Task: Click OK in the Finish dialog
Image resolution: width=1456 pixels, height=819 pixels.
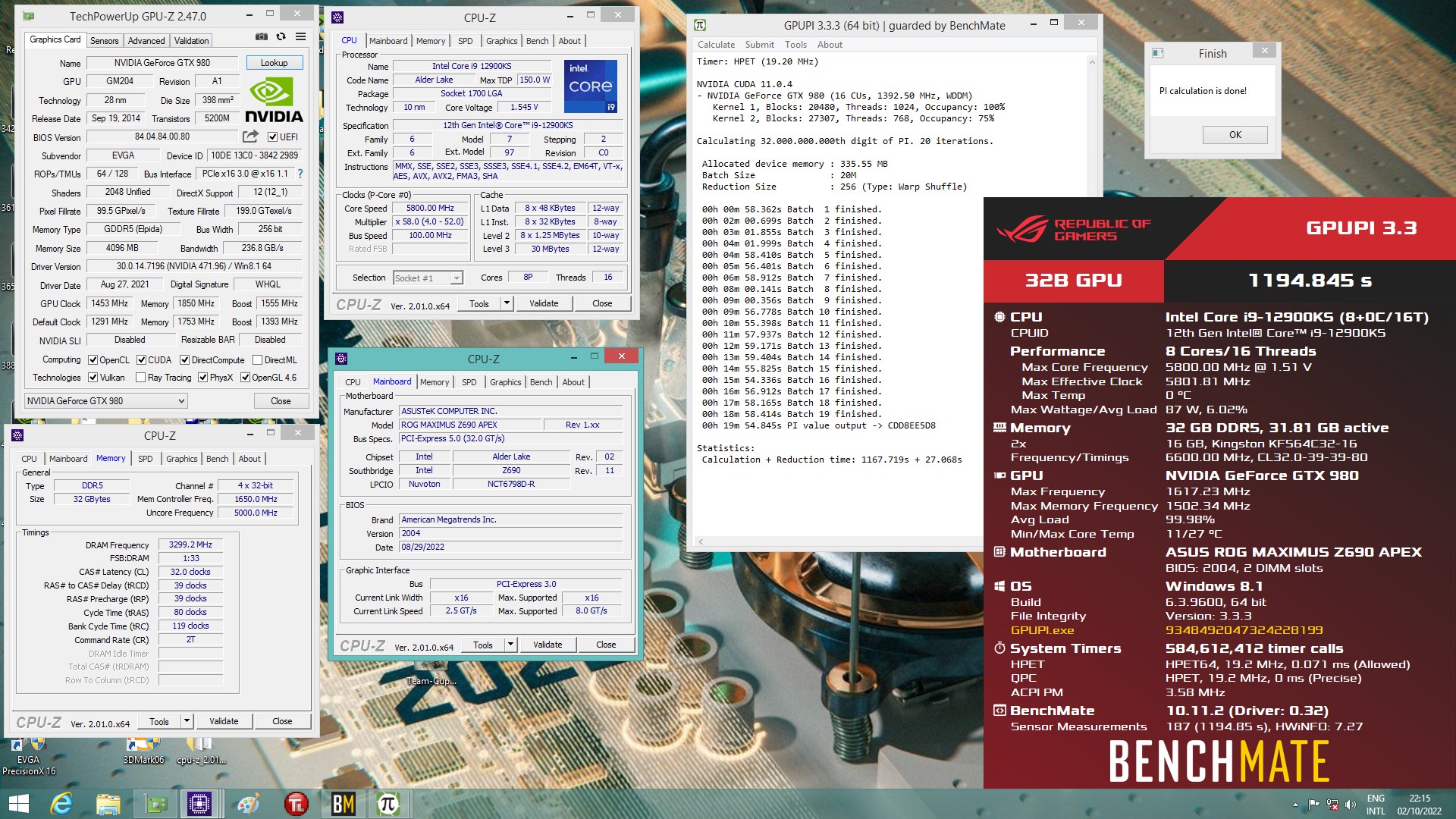Action: point(1235,135)
